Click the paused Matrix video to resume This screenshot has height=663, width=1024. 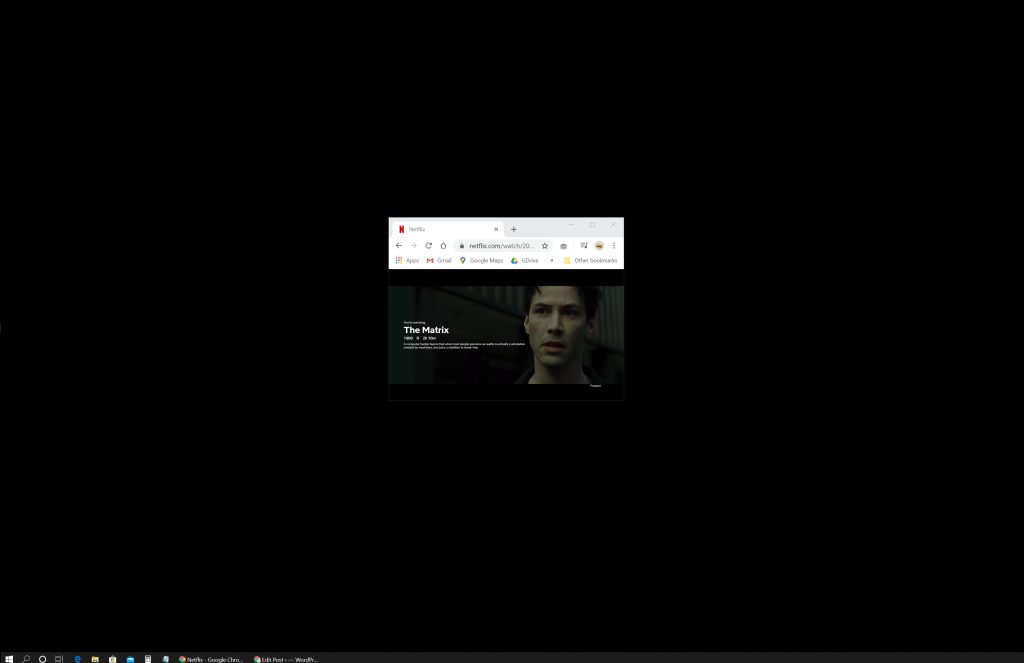point(506,335)
